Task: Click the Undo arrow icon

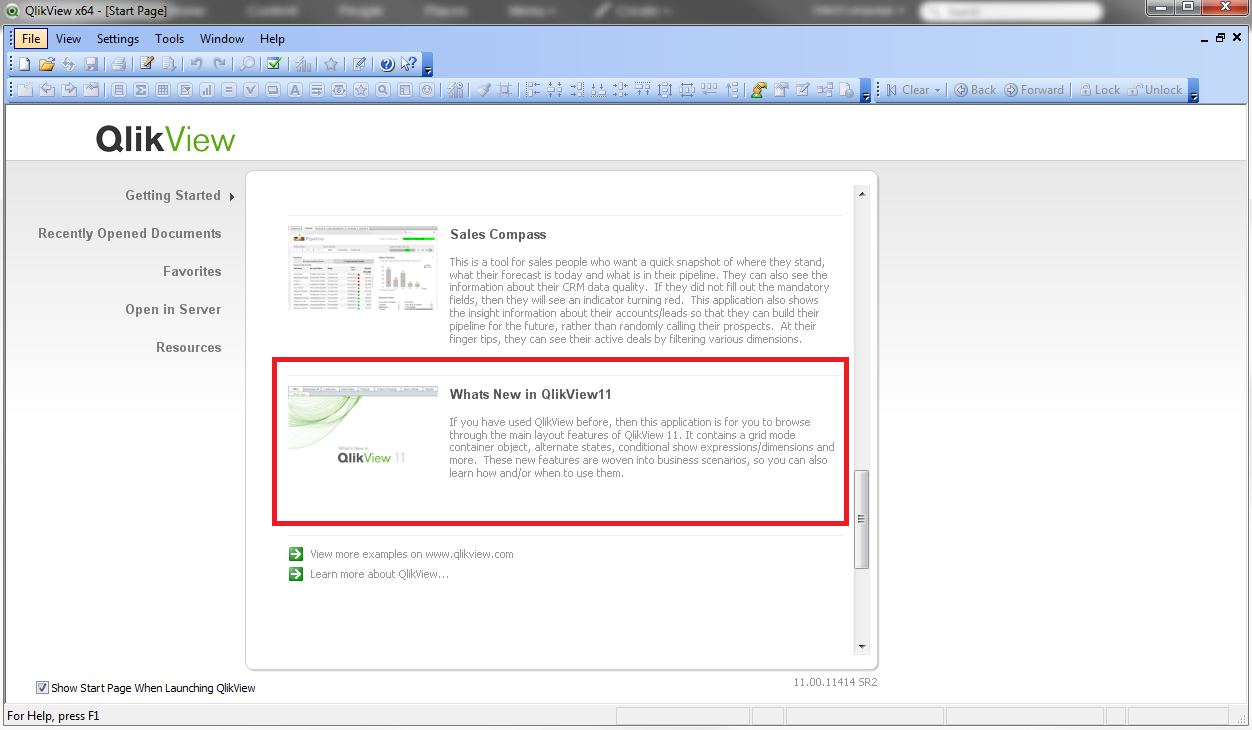Action: point(196,64)
